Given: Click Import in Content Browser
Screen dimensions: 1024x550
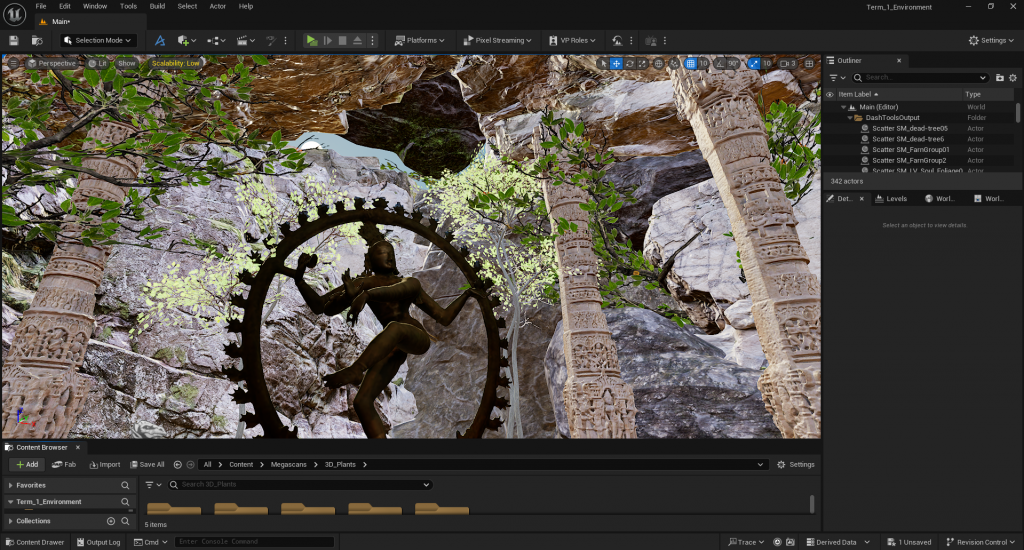Looking at the screenshot, I should coord(105,464).
